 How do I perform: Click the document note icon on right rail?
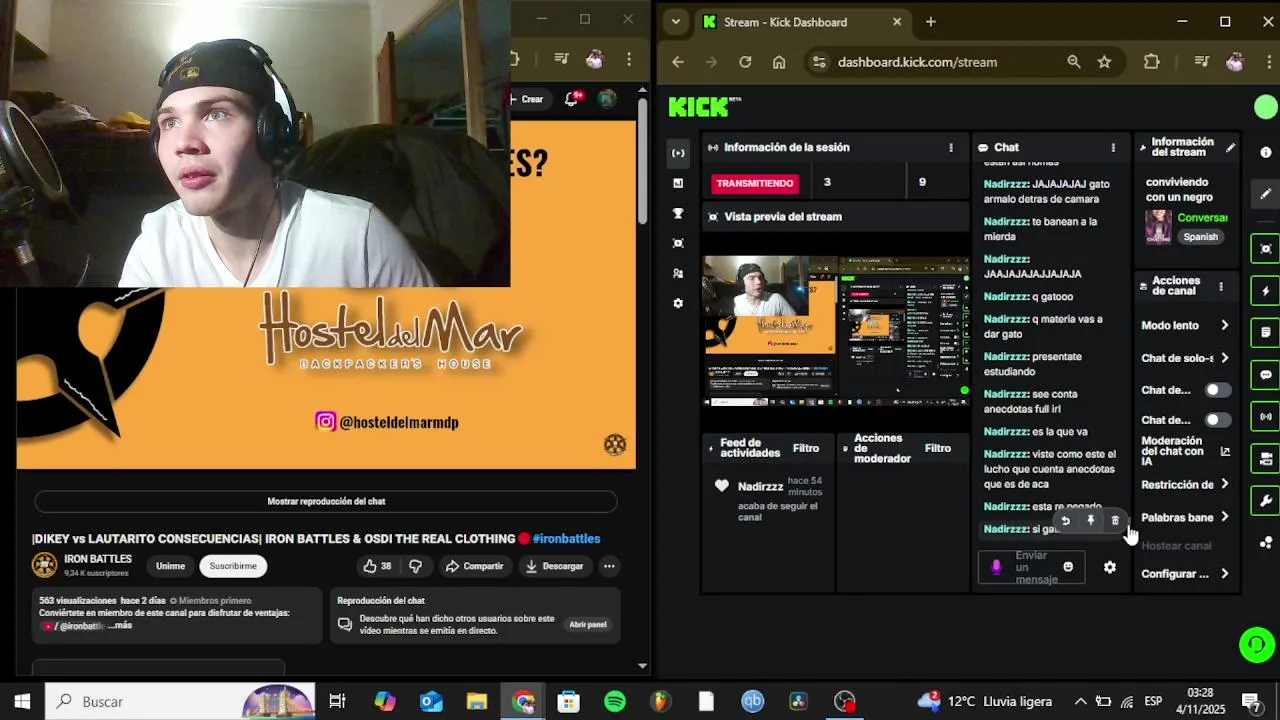(x=1266, y=332)
